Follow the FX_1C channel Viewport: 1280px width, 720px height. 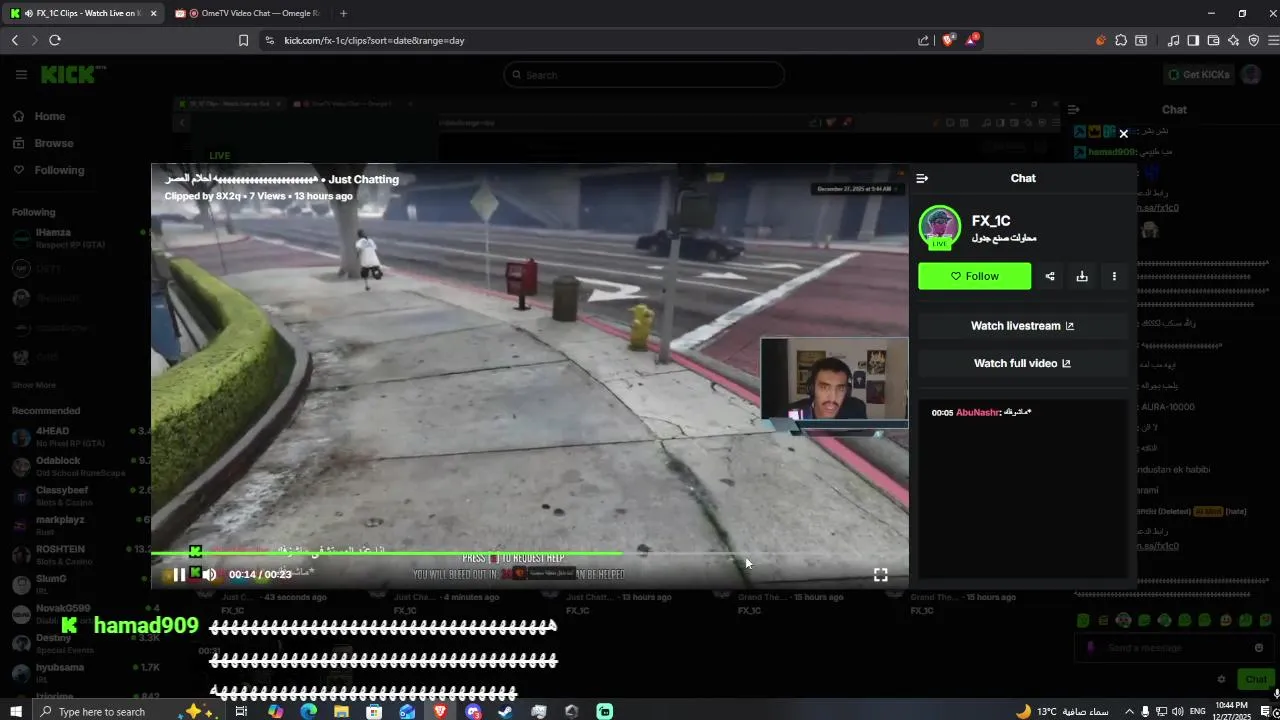click(975, 276)
